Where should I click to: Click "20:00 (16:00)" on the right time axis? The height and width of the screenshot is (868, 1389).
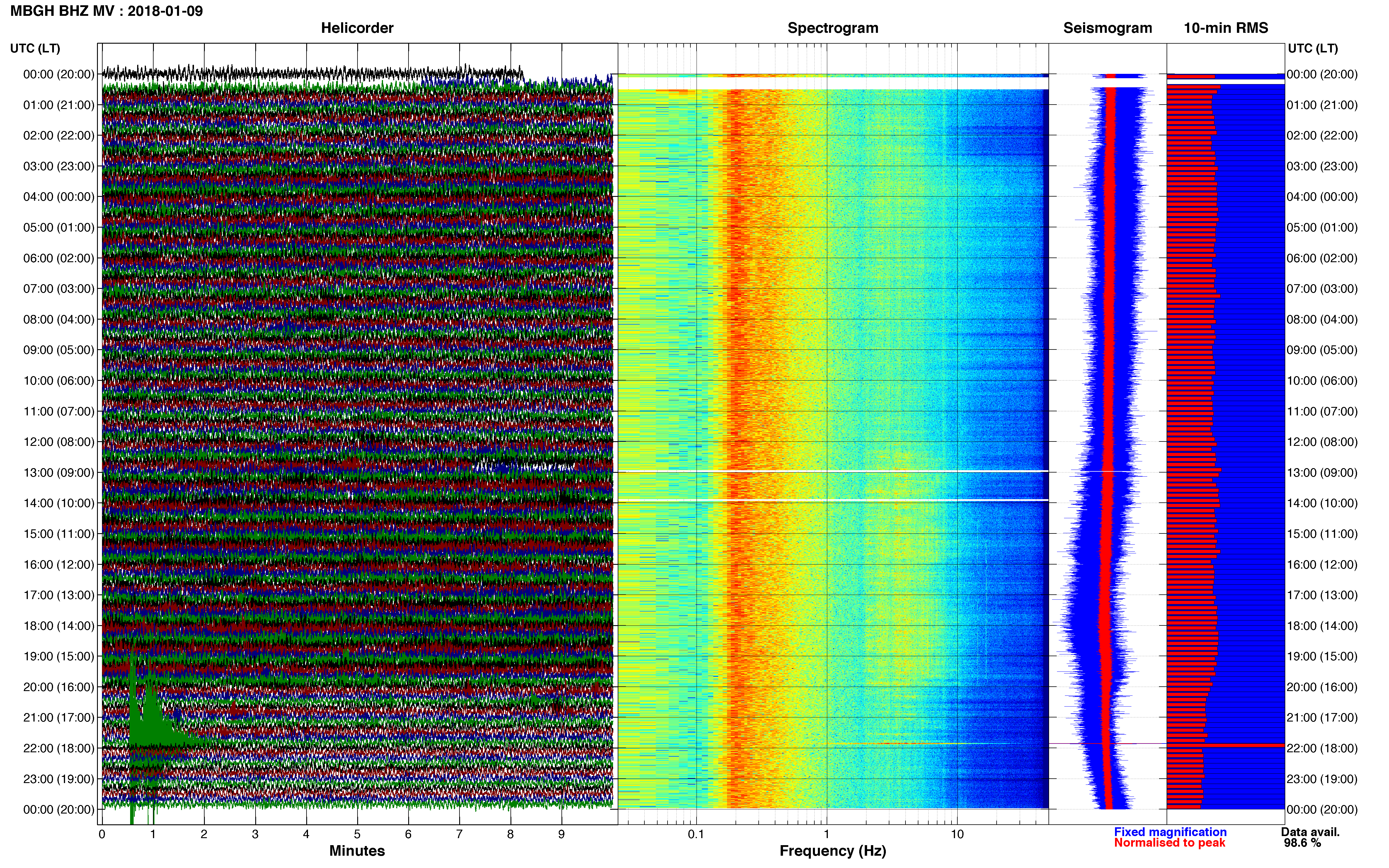(1322, 687)
